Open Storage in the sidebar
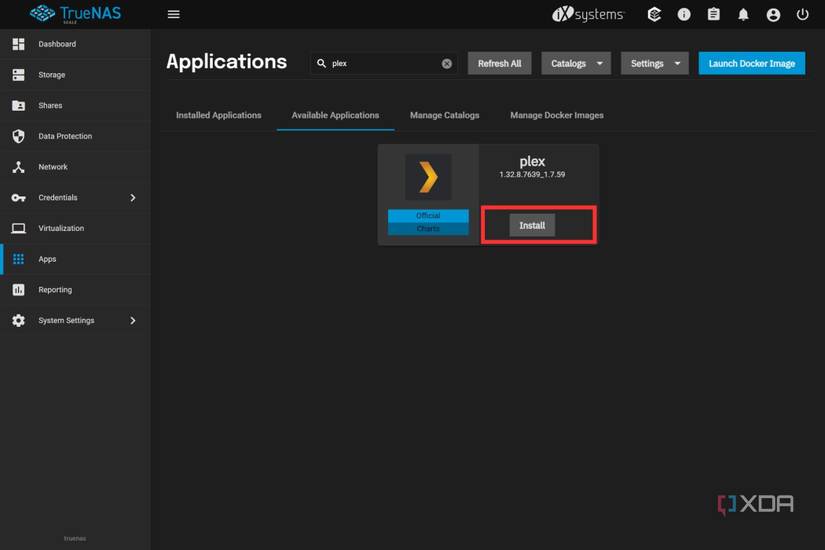The image size is (825, 550). [x=75, y=75]
